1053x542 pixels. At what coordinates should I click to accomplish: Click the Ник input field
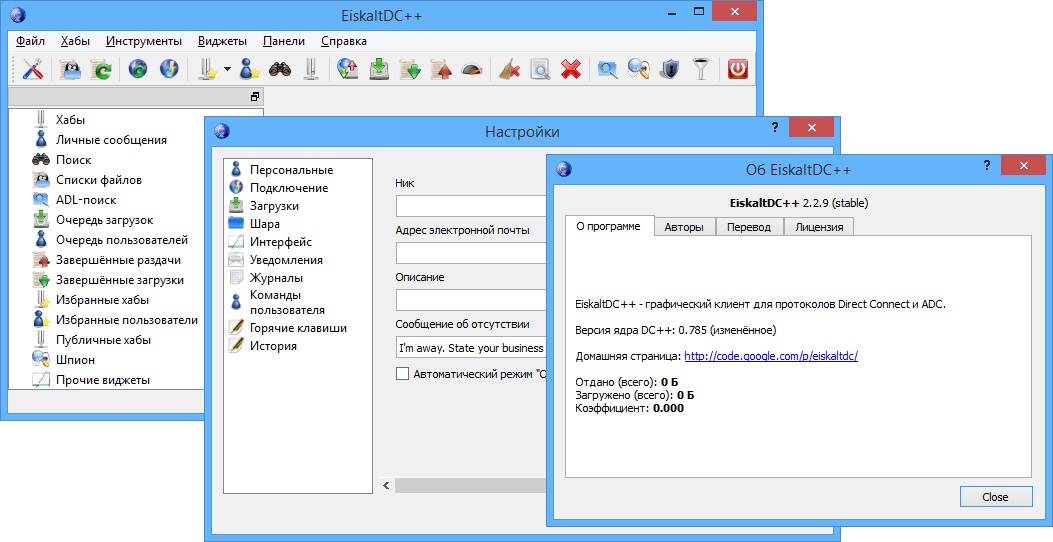click(x=471, y=206)
